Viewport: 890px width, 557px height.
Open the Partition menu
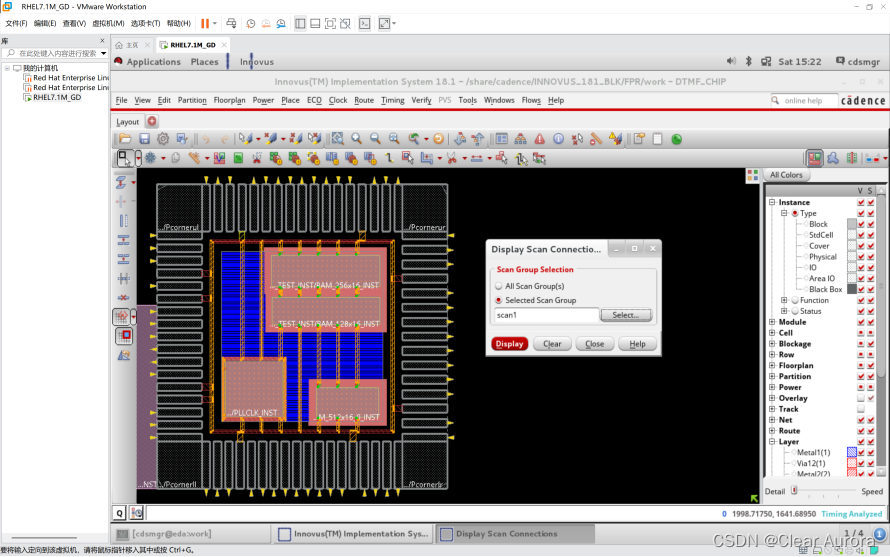pos(192,100)
